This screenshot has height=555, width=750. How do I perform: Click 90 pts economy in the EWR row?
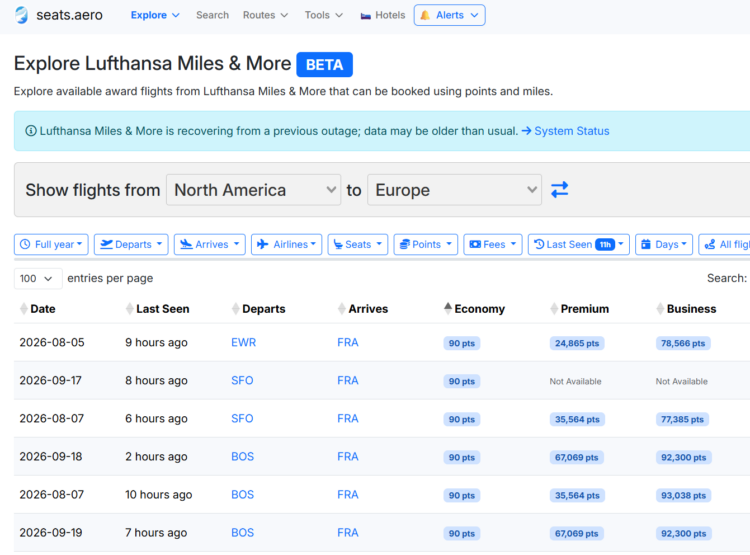coord(462,343)
